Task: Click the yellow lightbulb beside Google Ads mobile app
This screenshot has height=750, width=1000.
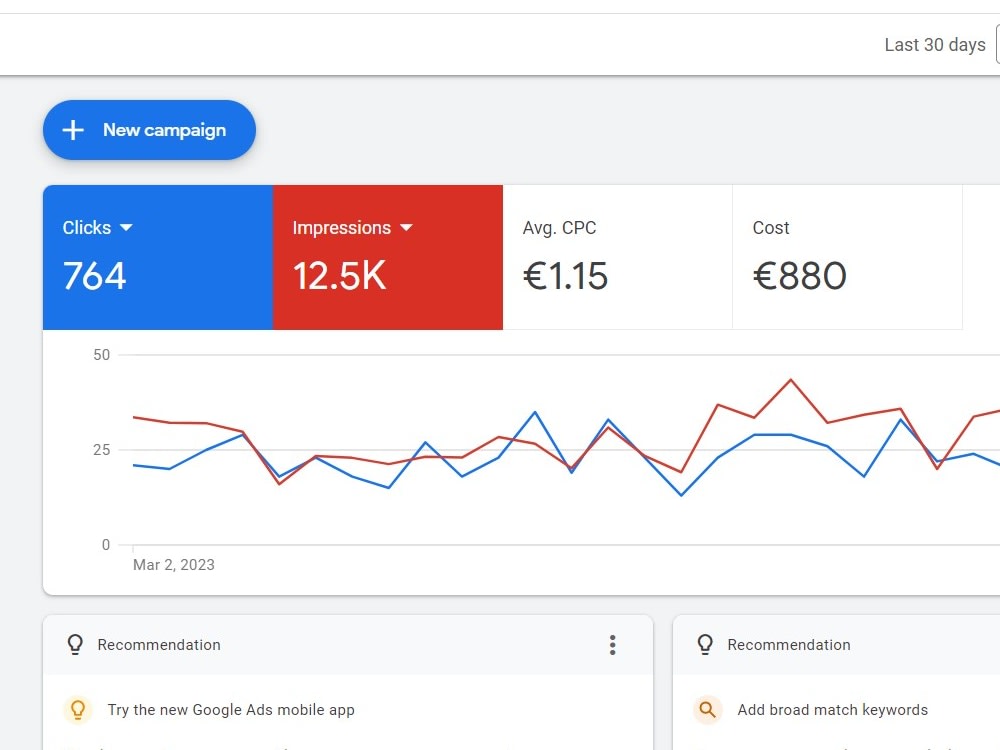Action: [x=78, y=710]
